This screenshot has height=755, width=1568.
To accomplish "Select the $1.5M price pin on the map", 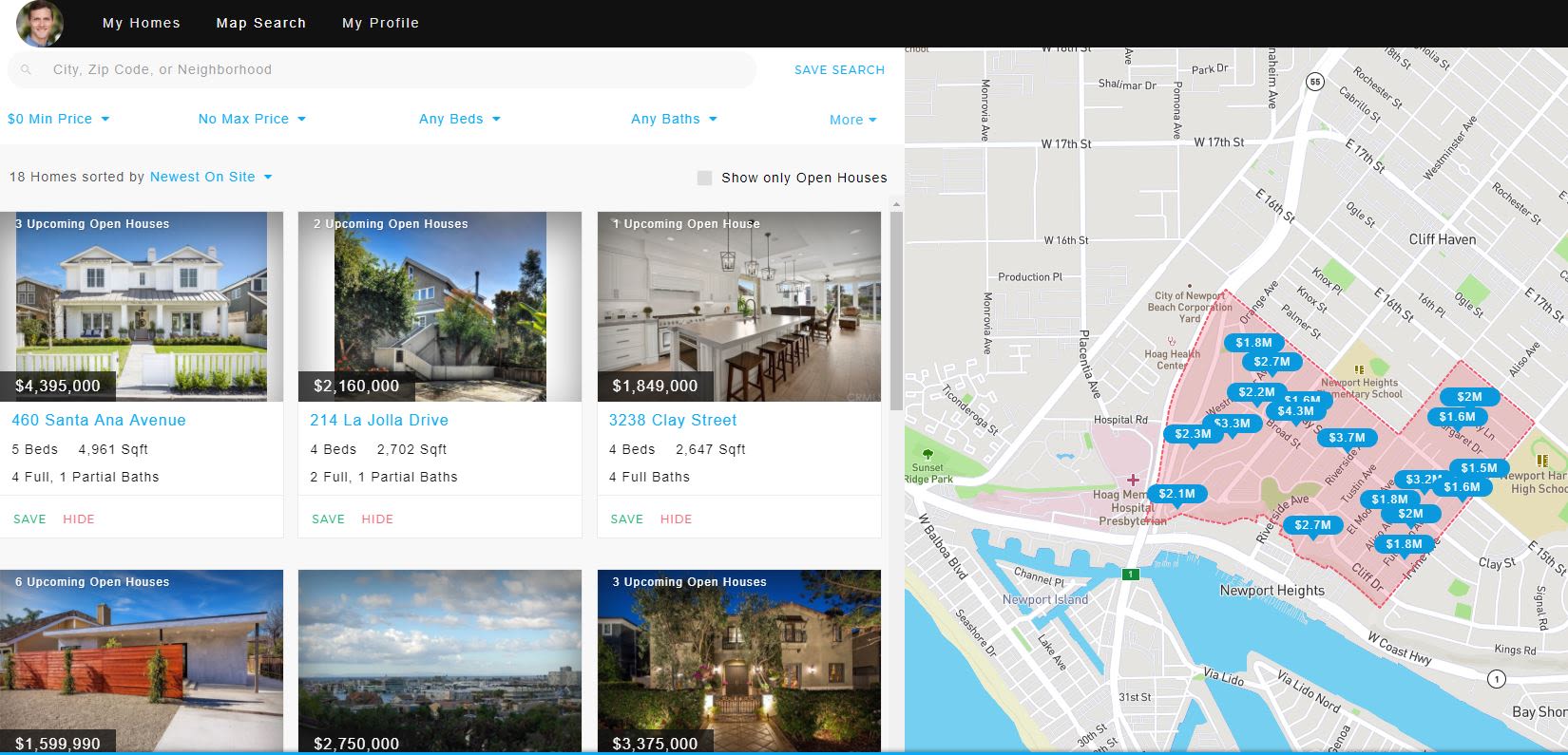I will point(1480,467).
